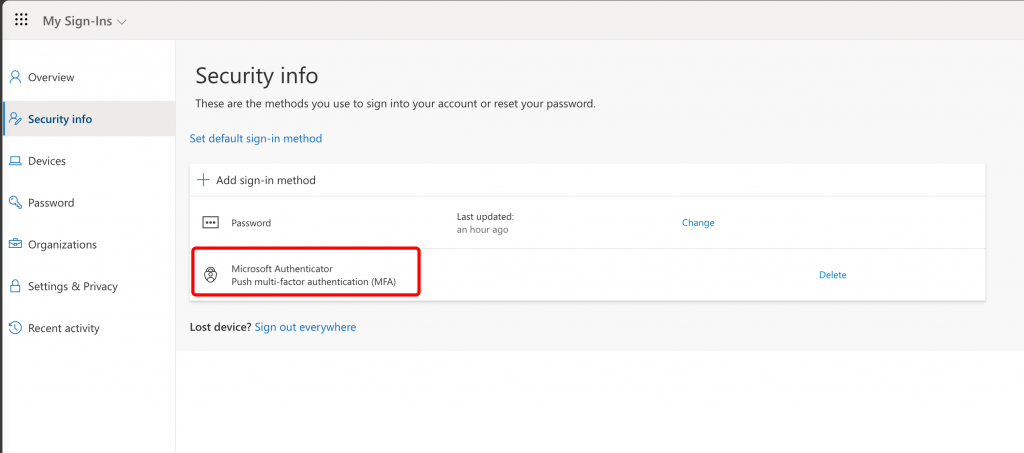The width and height of the screenshot is (1024, 453).
Task: Click the Security info sidebar icon
Action: [x=15, y=119]
